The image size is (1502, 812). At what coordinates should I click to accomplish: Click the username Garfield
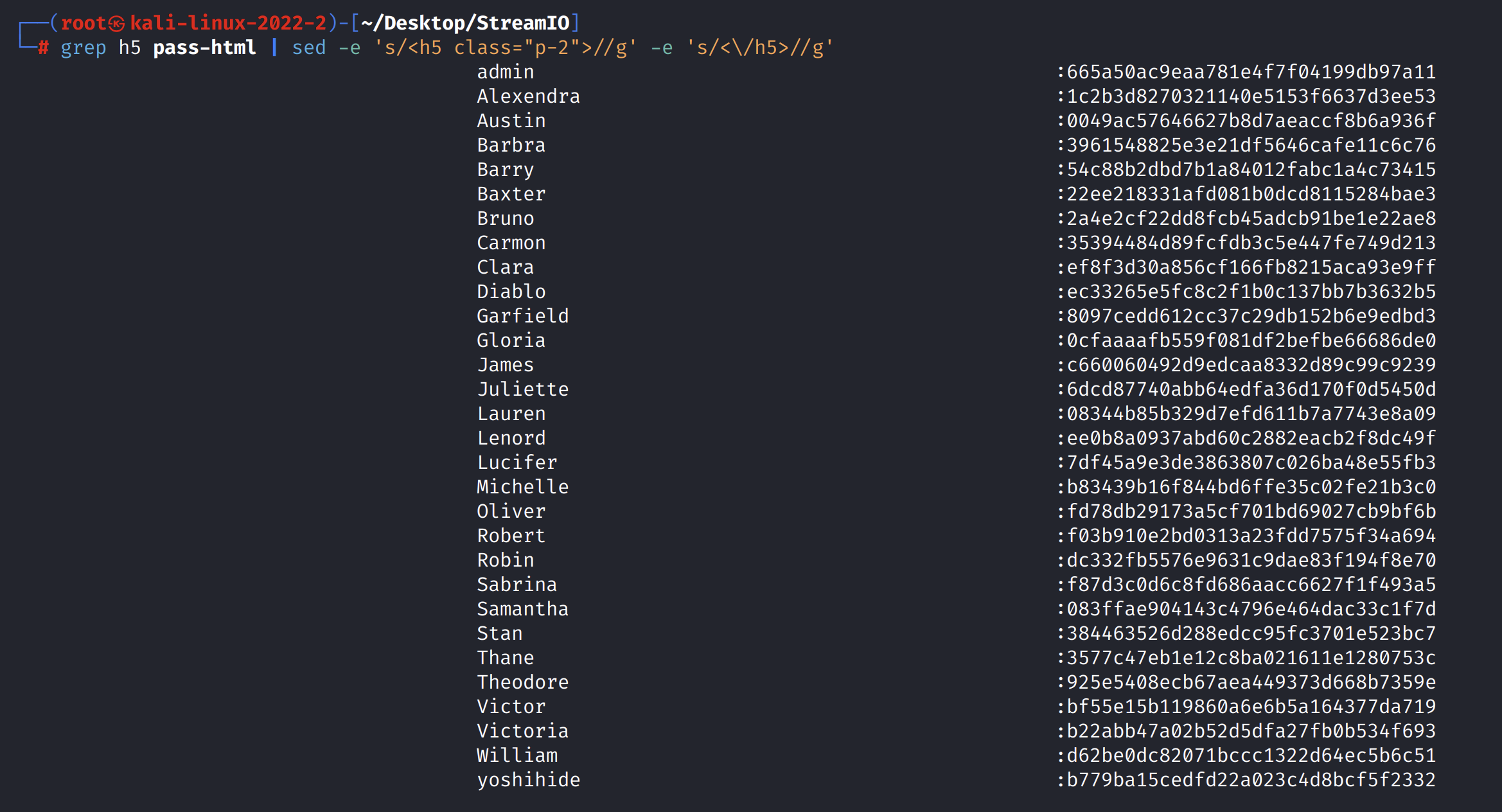(x=522, y=316)
